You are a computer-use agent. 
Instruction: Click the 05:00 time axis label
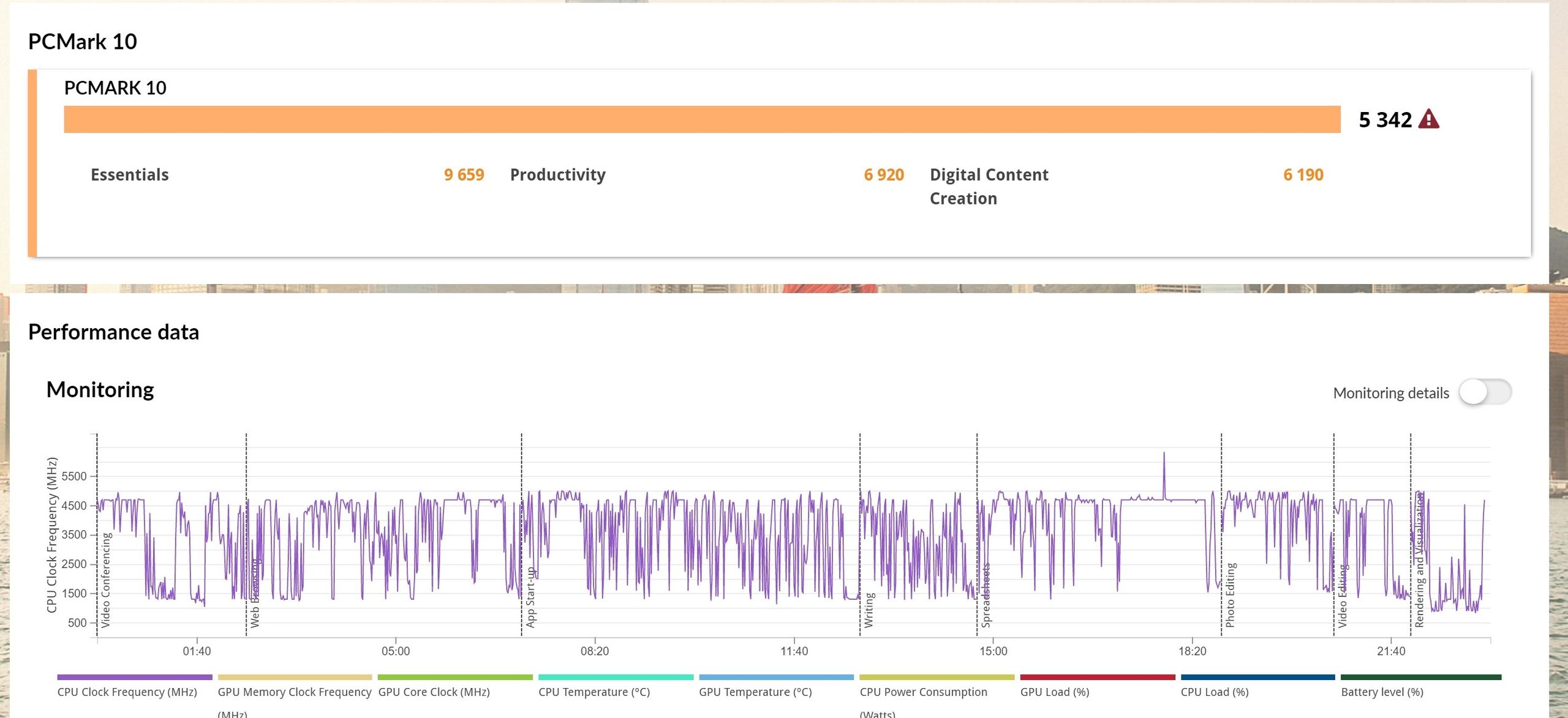[x=396, y=651]
